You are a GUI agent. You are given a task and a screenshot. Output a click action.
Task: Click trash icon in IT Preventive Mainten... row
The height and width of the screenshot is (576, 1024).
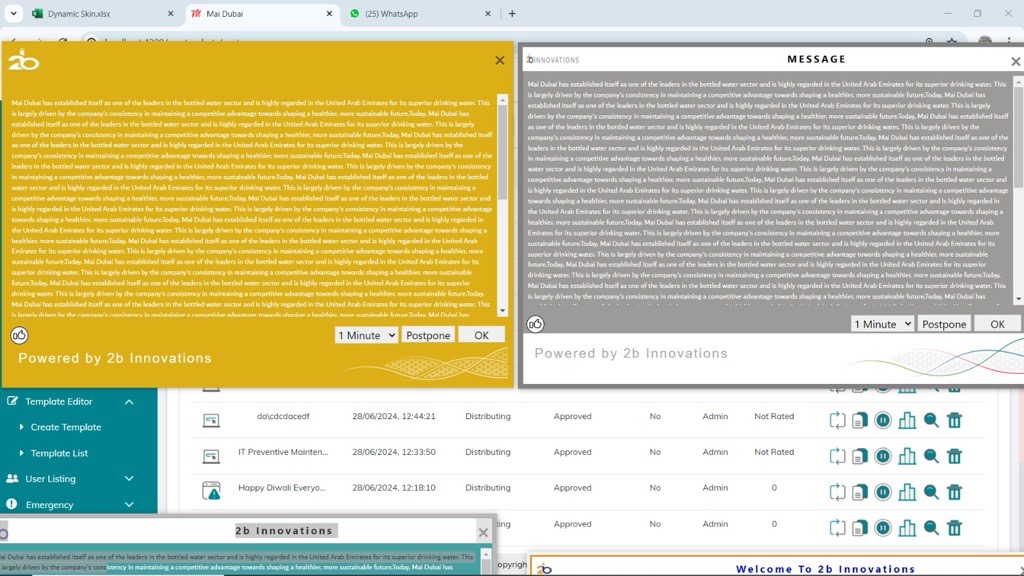[954, 456]
